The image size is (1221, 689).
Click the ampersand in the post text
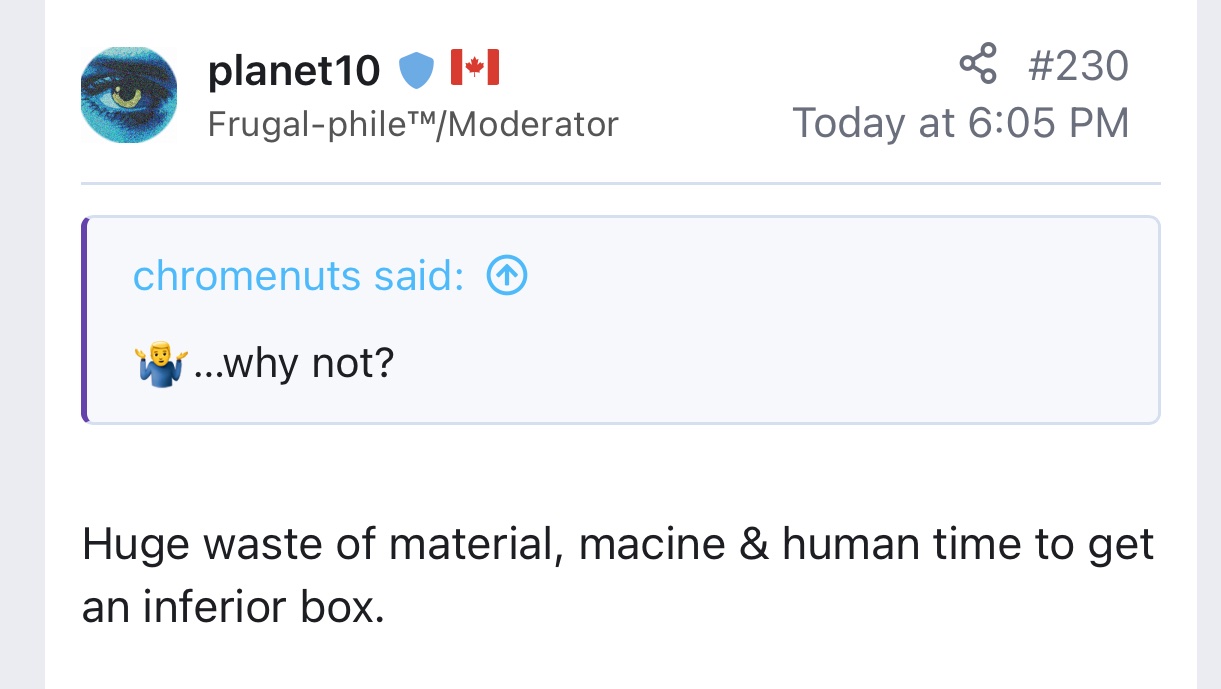click(754, 545)
